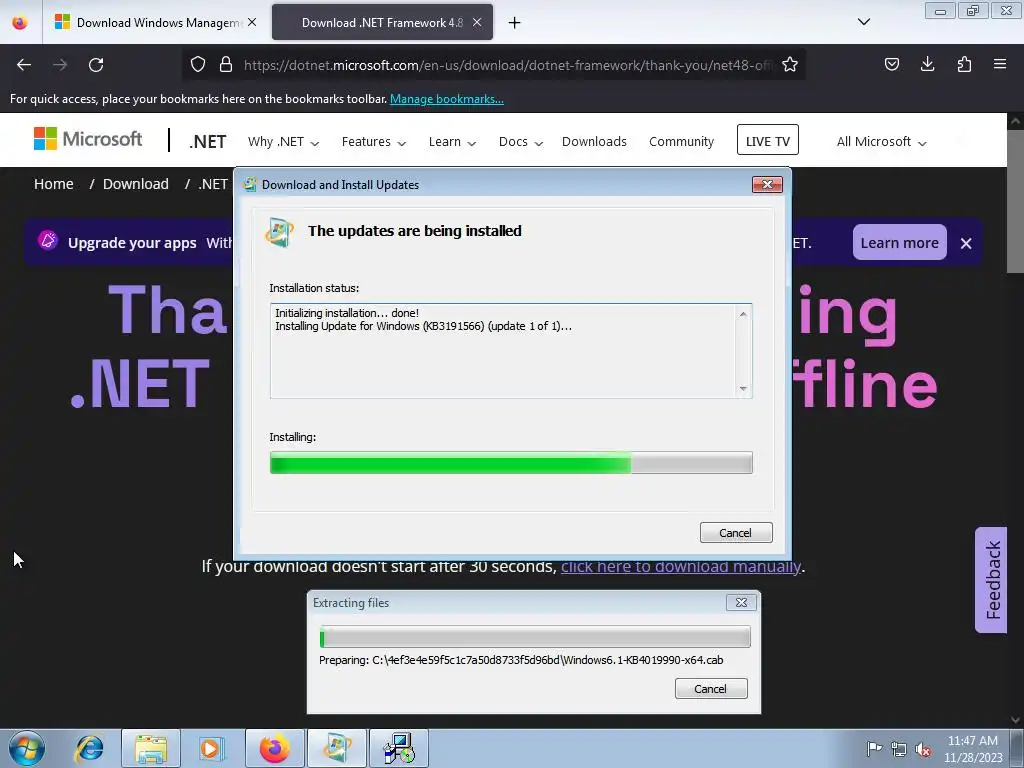Switch to Firefox in the taskbar
1024x768 pixels.
click(275, 748)
